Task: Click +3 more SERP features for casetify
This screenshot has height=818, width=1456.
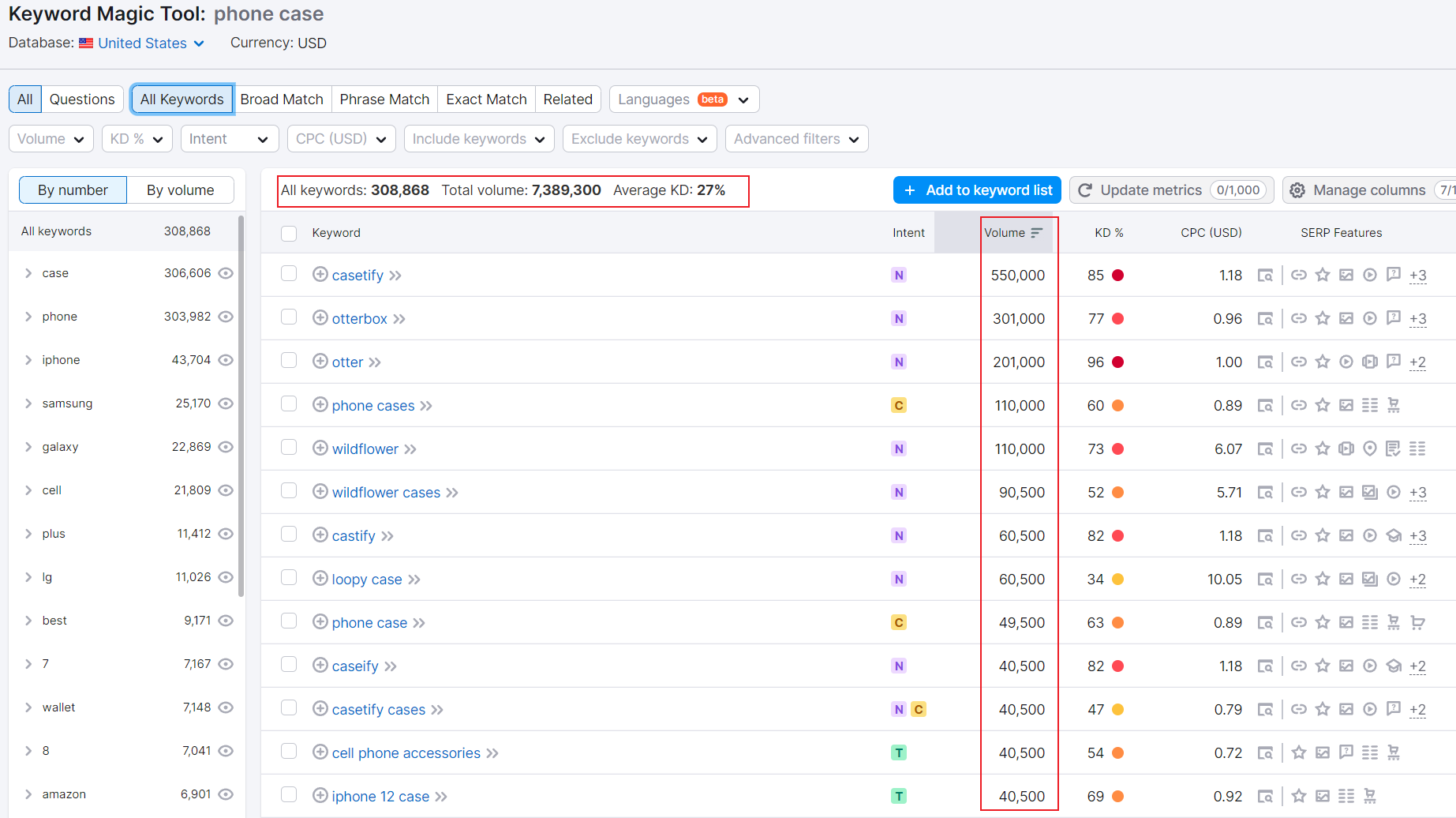Action: pyautogui.click(x=1418, y=276)
